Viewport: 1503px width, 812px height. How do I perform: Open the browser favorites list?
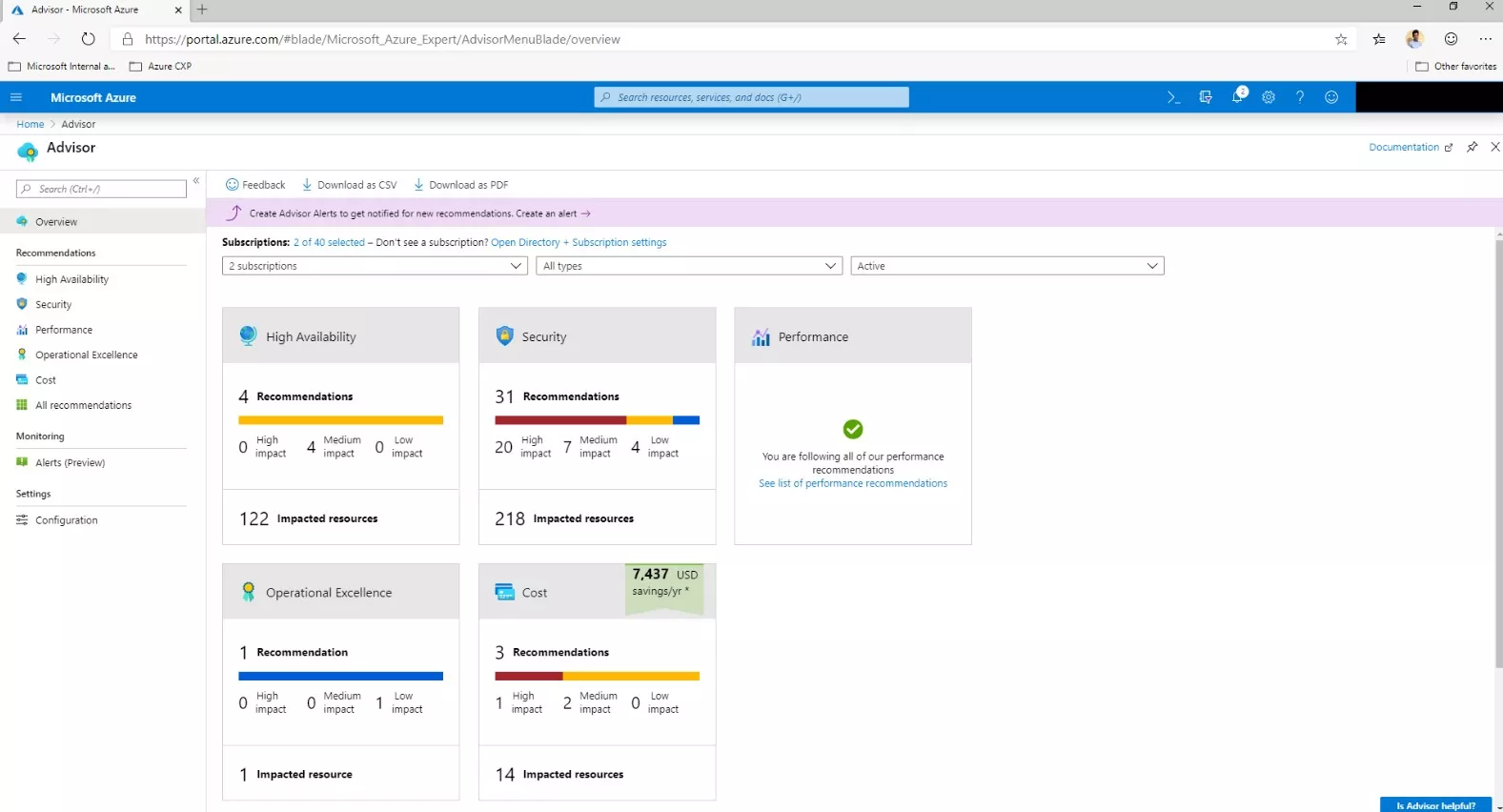(x=1379, y=39)
